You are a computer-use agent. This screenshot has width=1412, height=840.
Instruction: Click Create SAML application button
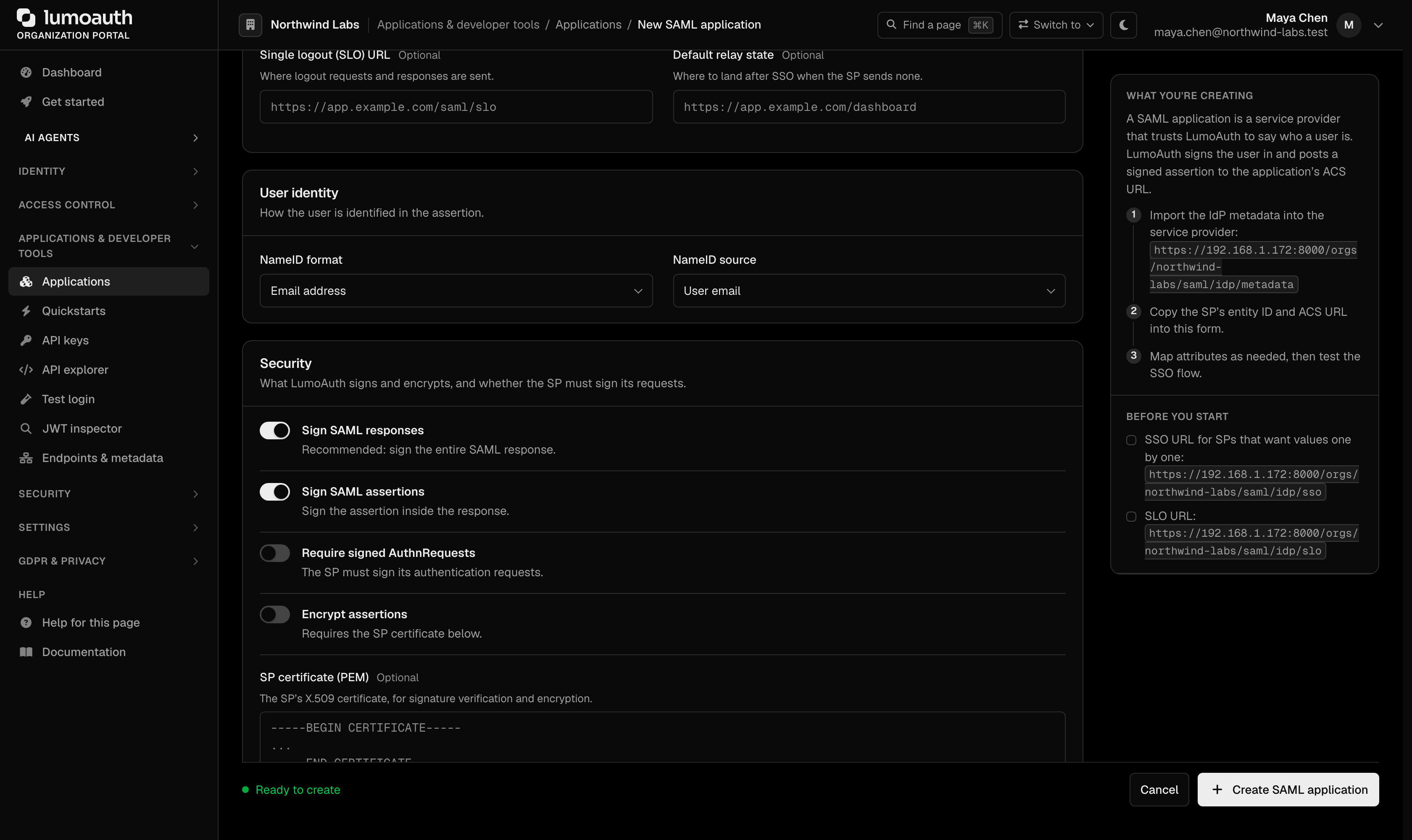(x=1288, y=790)
